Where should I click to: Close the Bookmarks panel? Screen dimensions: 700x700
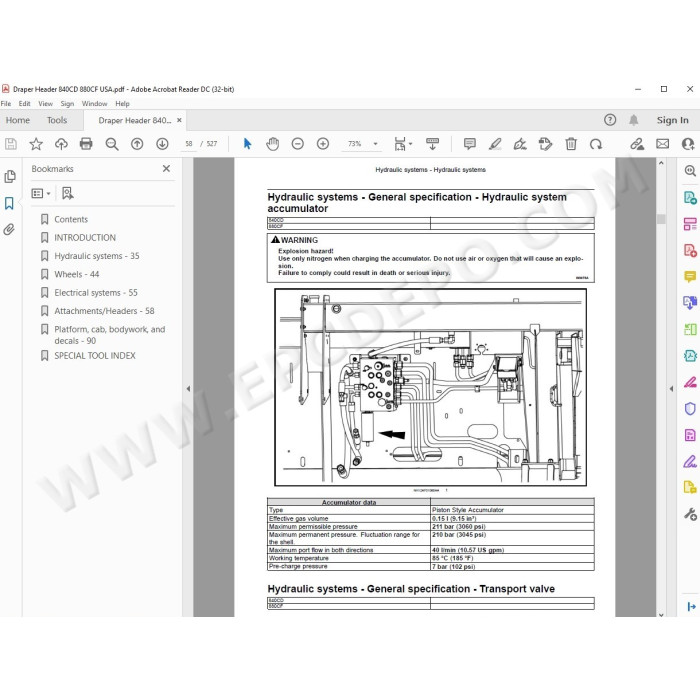[x=166, y=169]
